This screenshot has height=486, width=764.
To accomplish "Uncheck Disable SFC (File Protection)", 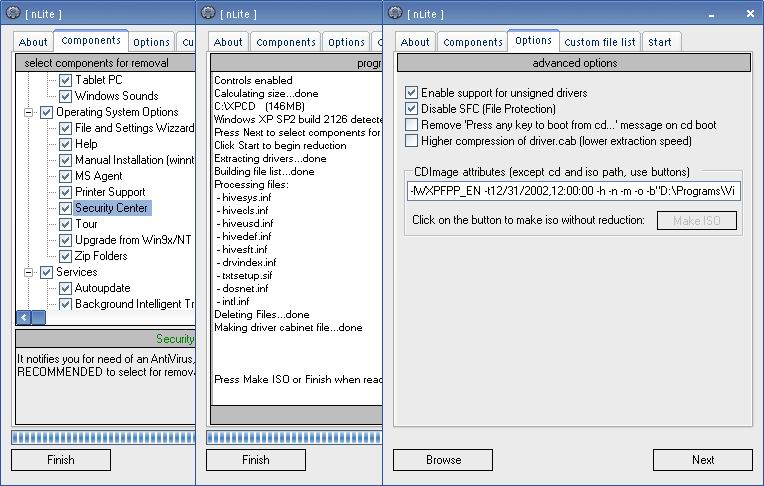I will pyautogui.click(x=411, y=109).
